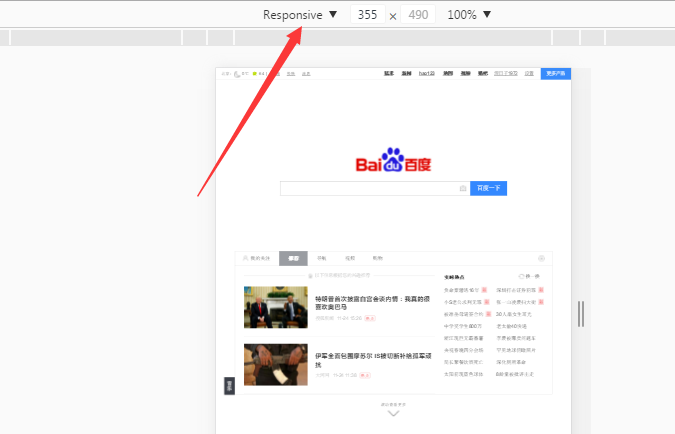
Task: Open the 100% zoom dropdown
Action: point(469,15)
